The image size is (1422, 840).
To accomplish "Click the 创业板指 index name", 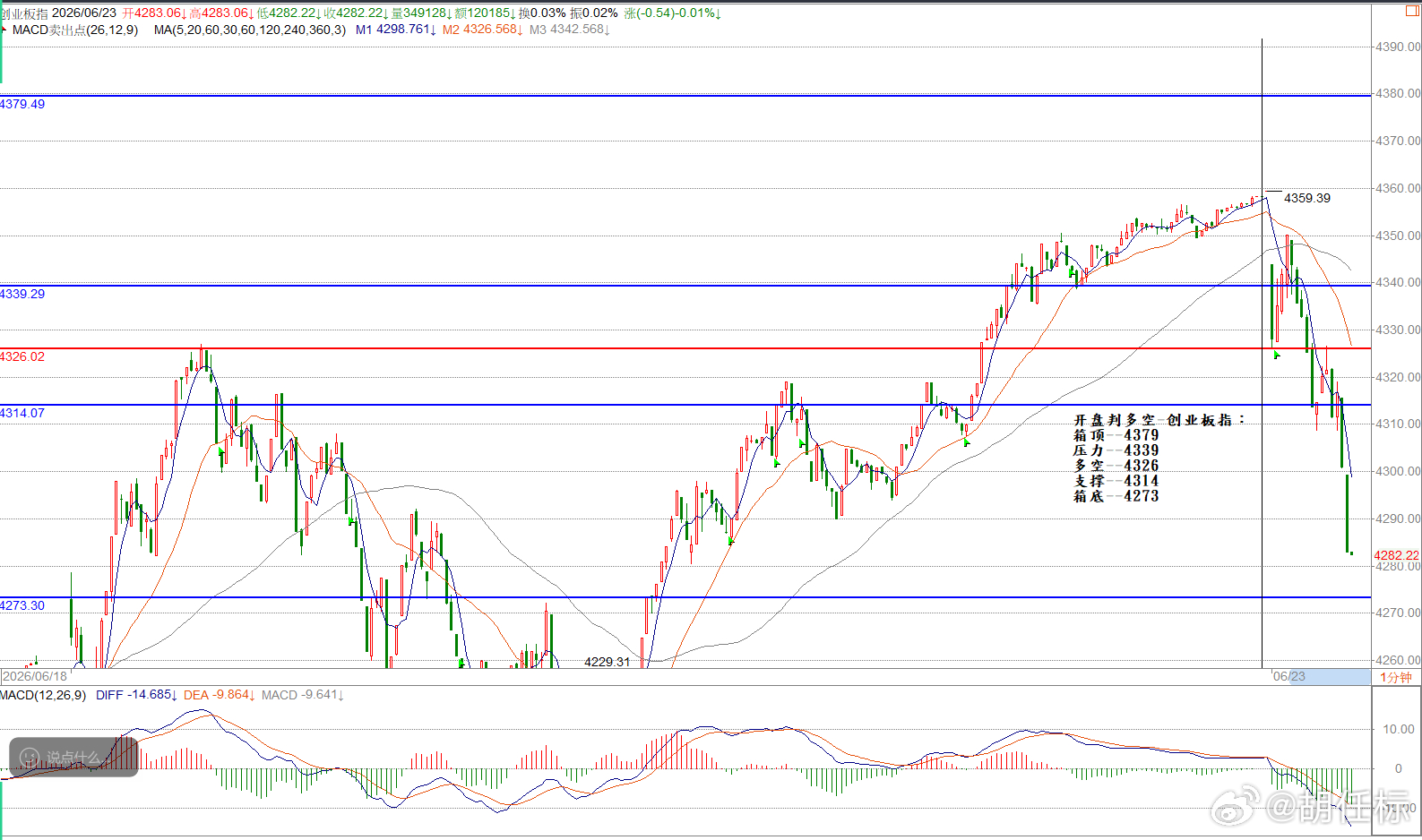I will [x=24, y=13].
